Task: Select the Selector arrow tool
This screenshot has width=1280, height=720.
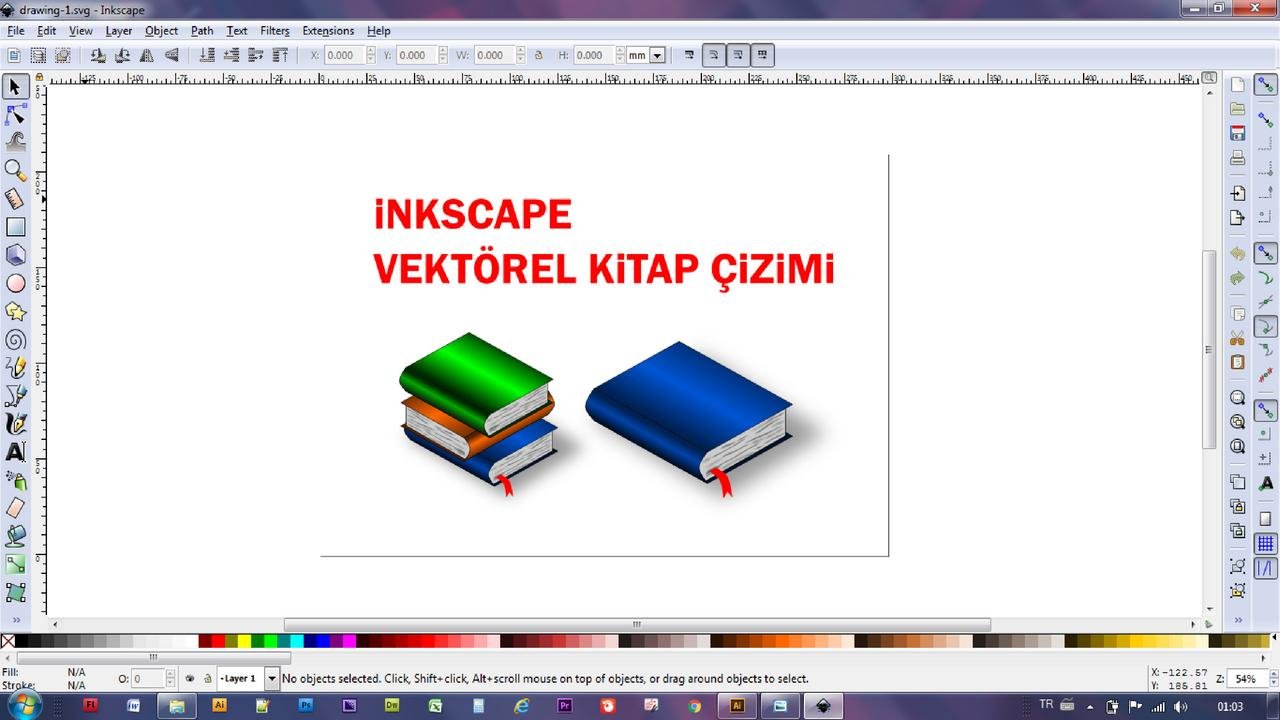Action: pyautogui.click(x=15, y=88)
